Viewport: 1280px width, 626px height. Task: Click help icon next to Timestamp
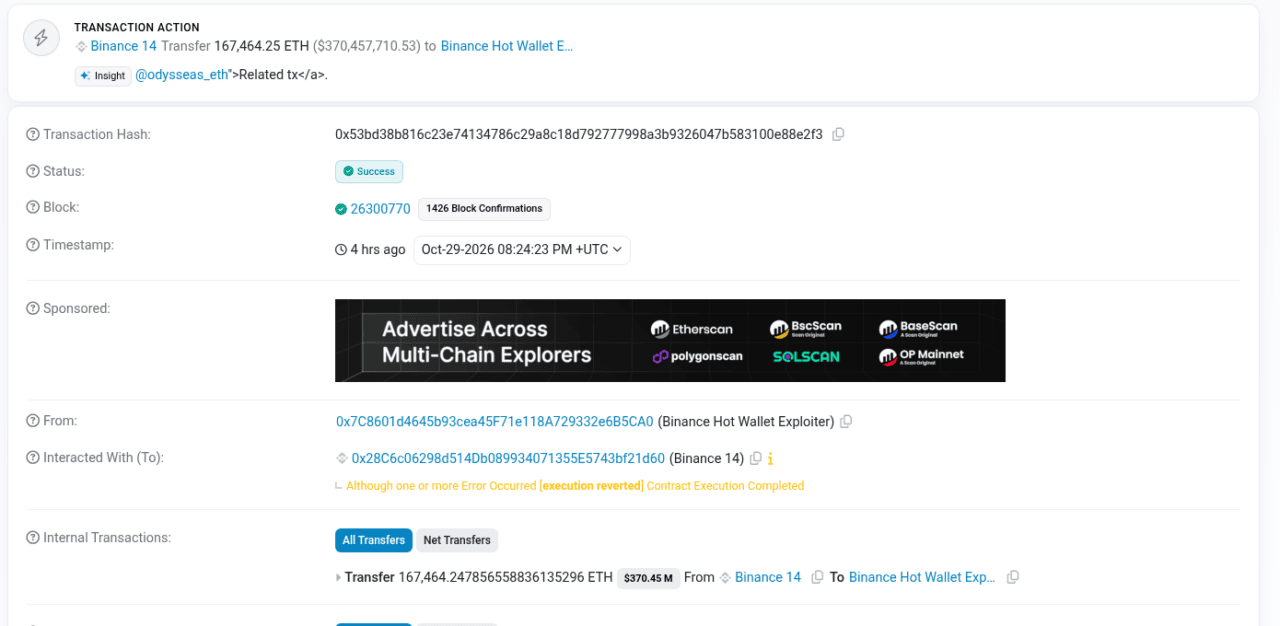[x=33, y=244]
